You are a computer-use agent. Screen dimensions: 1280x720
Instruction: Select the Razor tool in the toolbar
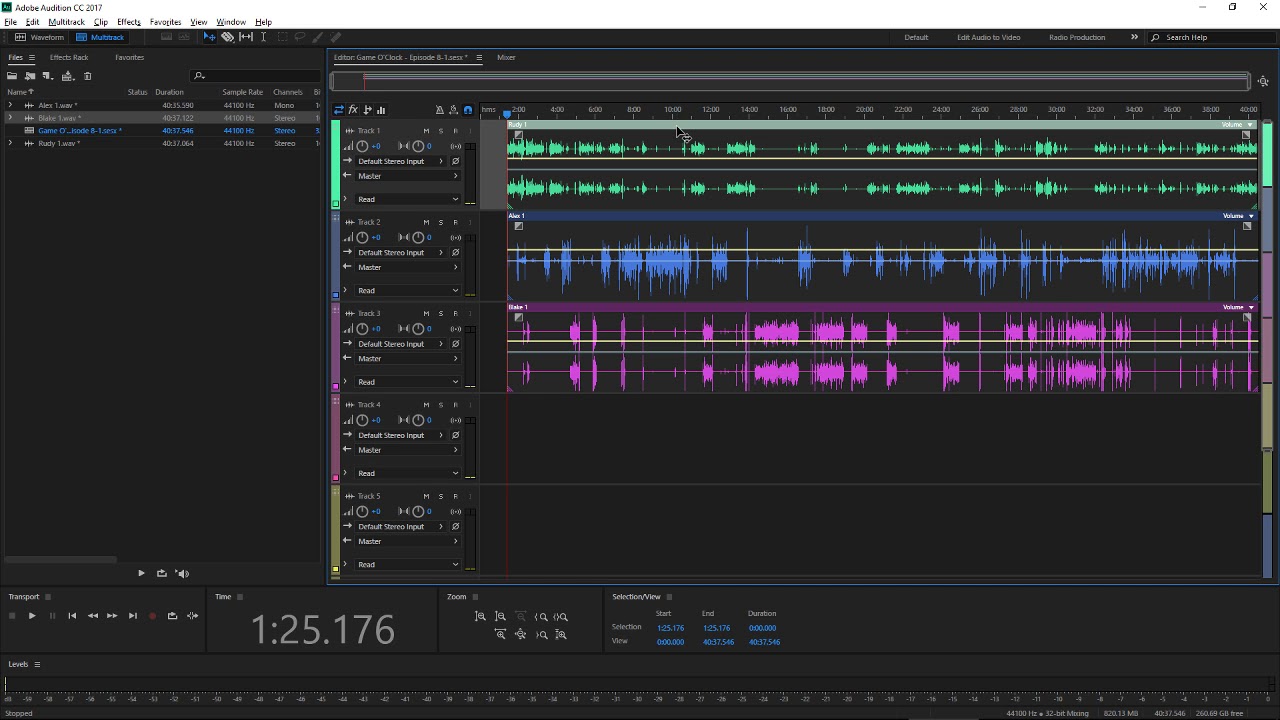[228, 37]
